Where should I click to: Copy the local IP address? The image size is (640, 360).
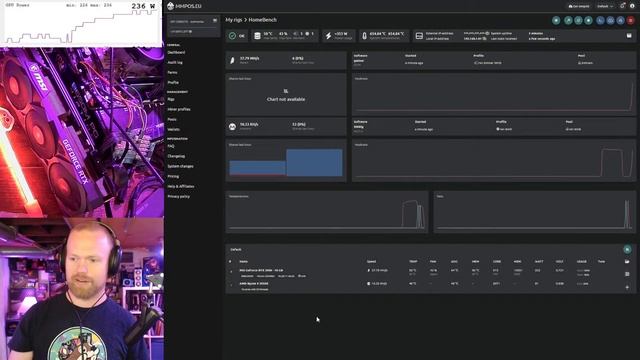pyautogui.click(x=484, y=39)
